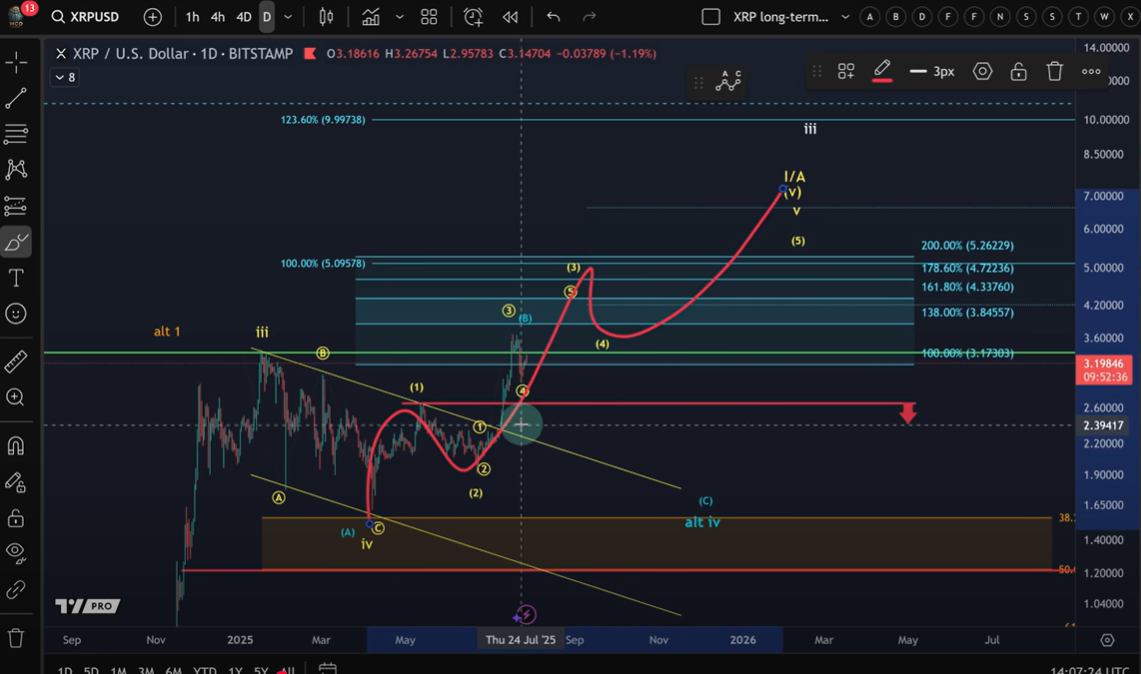Open chart settings gear at axis corner
Viewport: 1141px width, 674px height.
1107,640
